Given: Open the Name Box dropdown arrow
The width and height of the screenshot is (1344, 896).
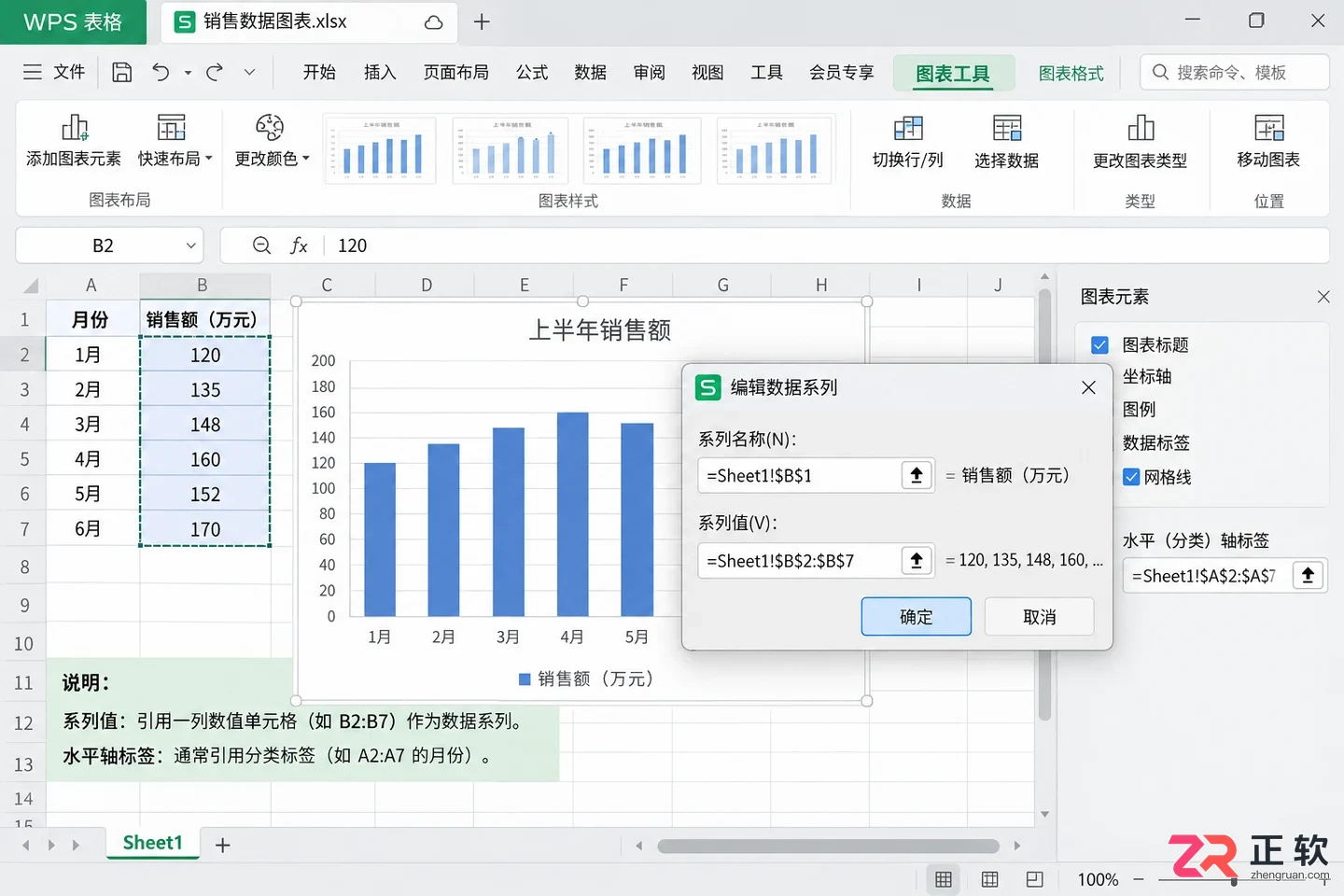Looking at the screenshot, I should pos(190,245).
